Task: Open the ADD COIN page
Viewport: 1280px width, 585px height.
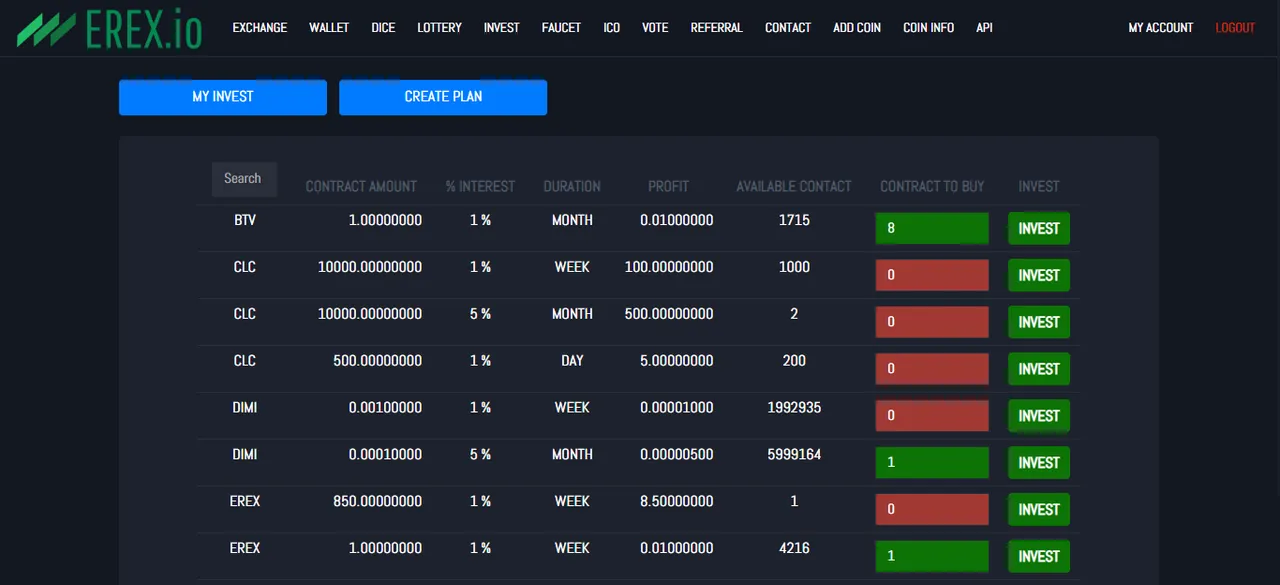Action: coord(857,28)
